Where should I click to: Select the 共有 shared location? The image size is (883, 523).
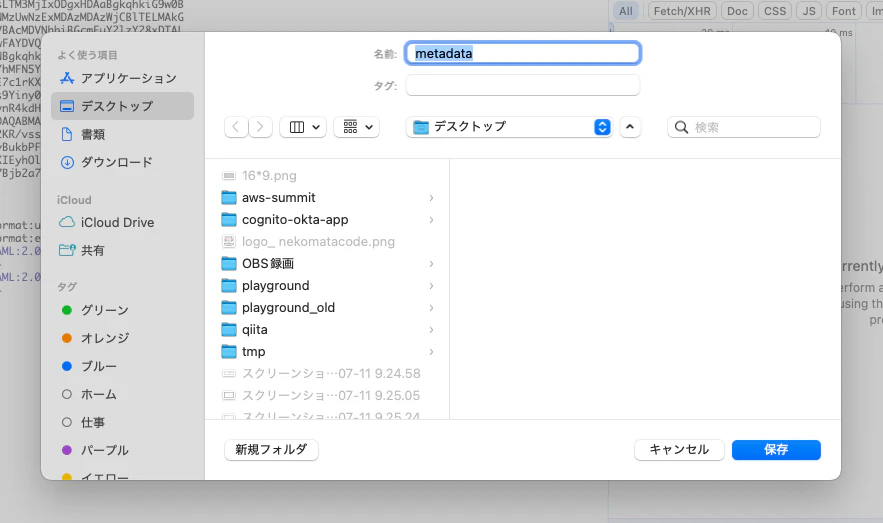pyautogui.click(x=122, y=251)
